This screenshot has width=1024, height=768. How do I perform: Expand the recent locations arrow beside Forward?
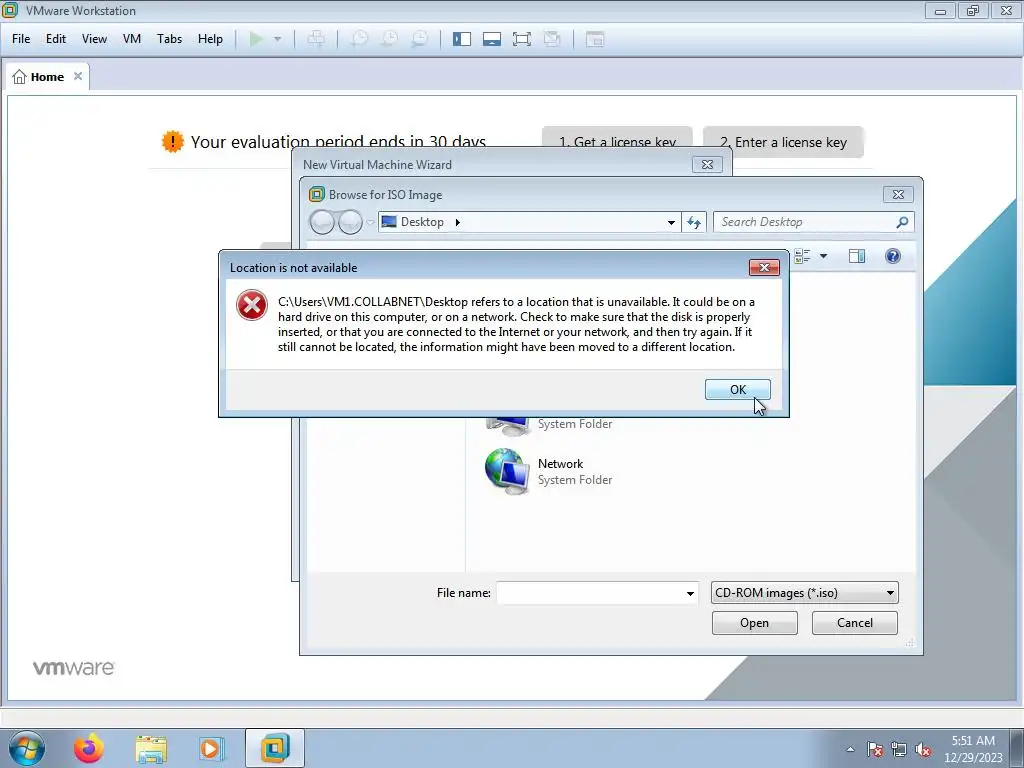(x=370, y=223)
